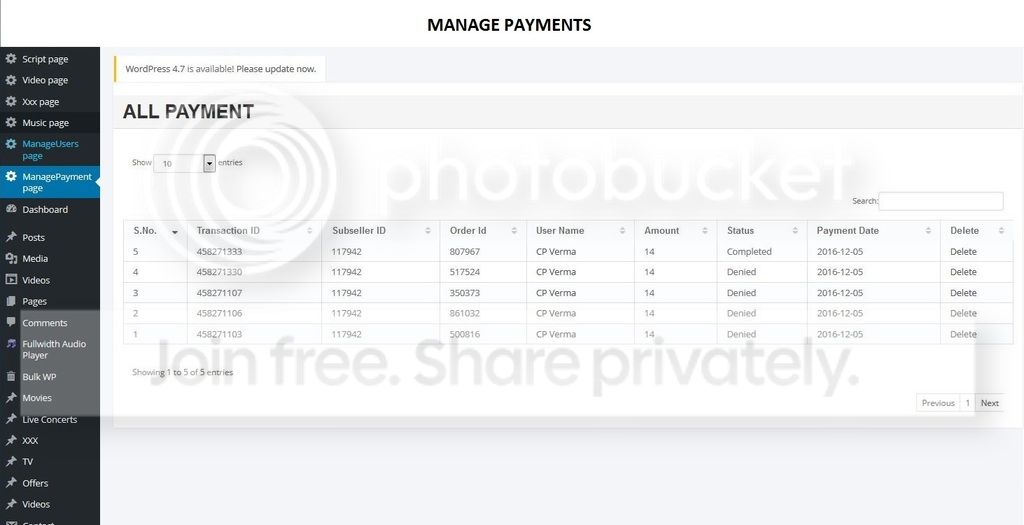Click the Fullwidth Audio Player music icon
This screenshot has width=1024, height=525.
[10, 343]
